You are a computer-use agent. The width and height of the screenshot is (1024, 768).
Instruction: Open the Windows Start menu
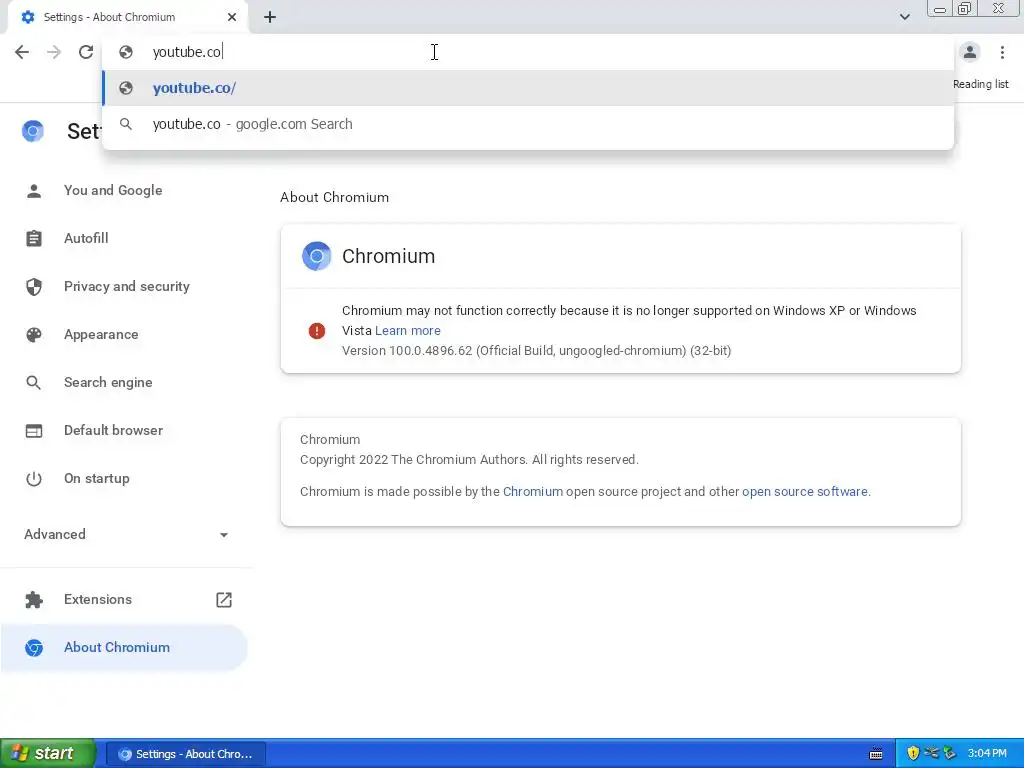click(48, 754)
